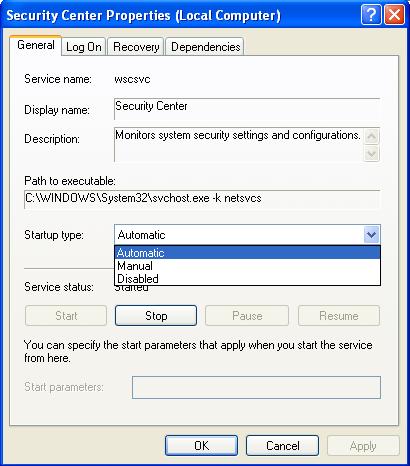The image size is (410, 466).
Task: Click the Help question mark icon
Action: pos(370,15)
